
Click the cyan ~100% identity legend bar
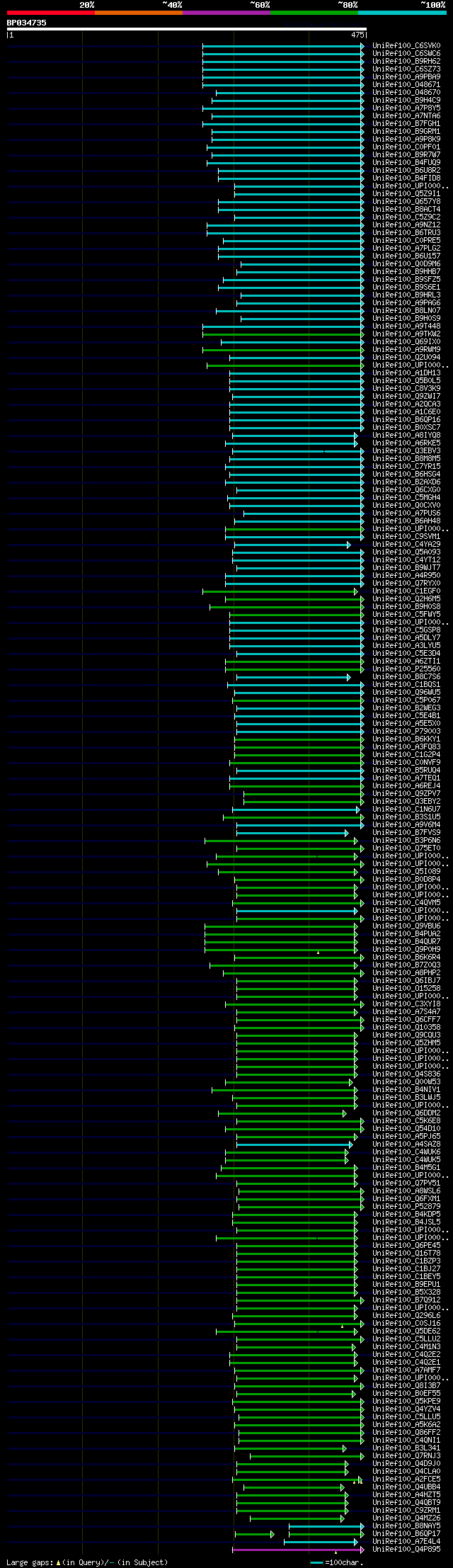(402, 13)
